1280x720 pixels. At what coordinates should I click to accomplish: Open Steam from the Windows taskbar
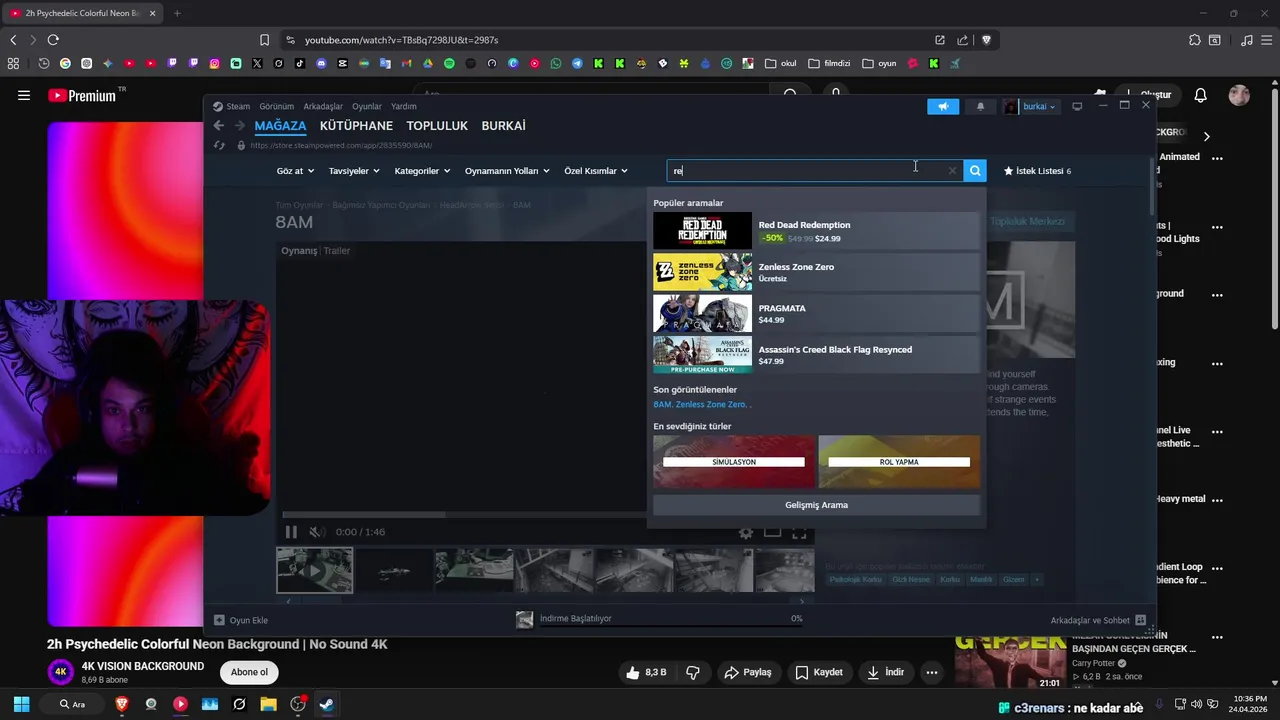point(326,704)
